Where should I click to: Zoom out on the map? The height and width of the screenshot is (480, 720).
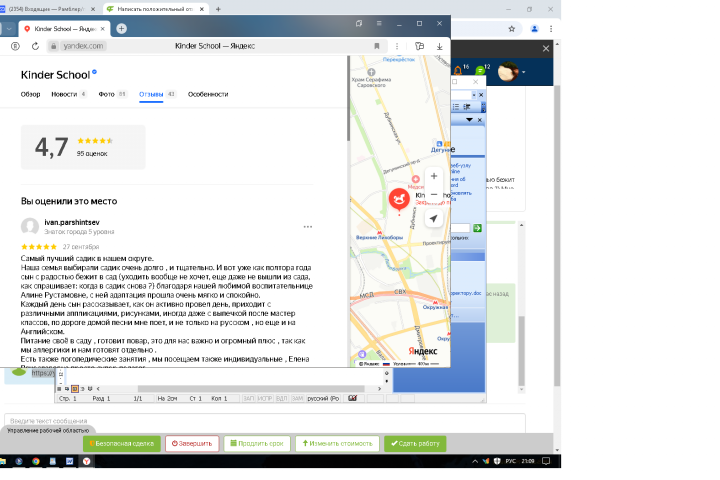434,194
